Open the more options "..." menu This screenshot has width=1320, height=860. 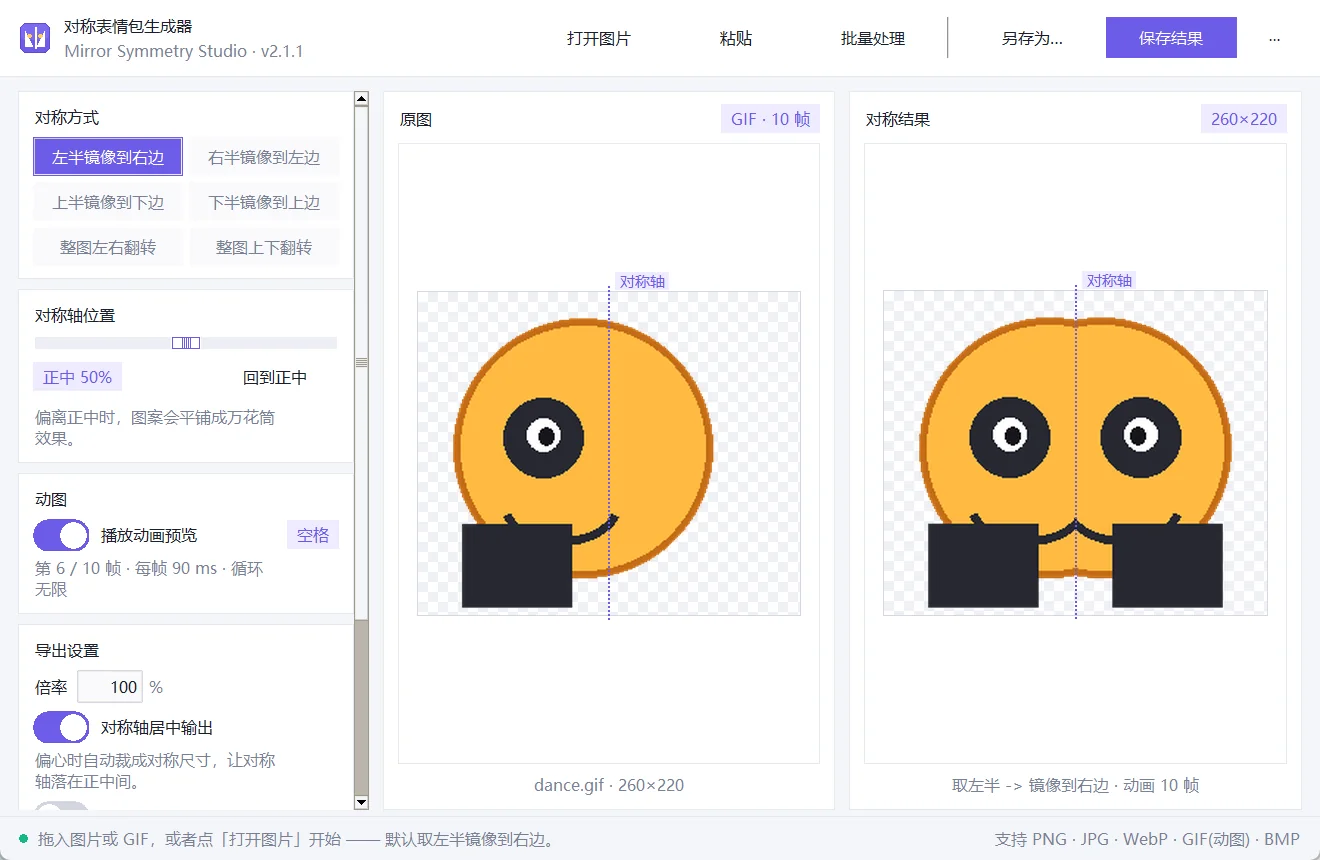(1274, 38)
